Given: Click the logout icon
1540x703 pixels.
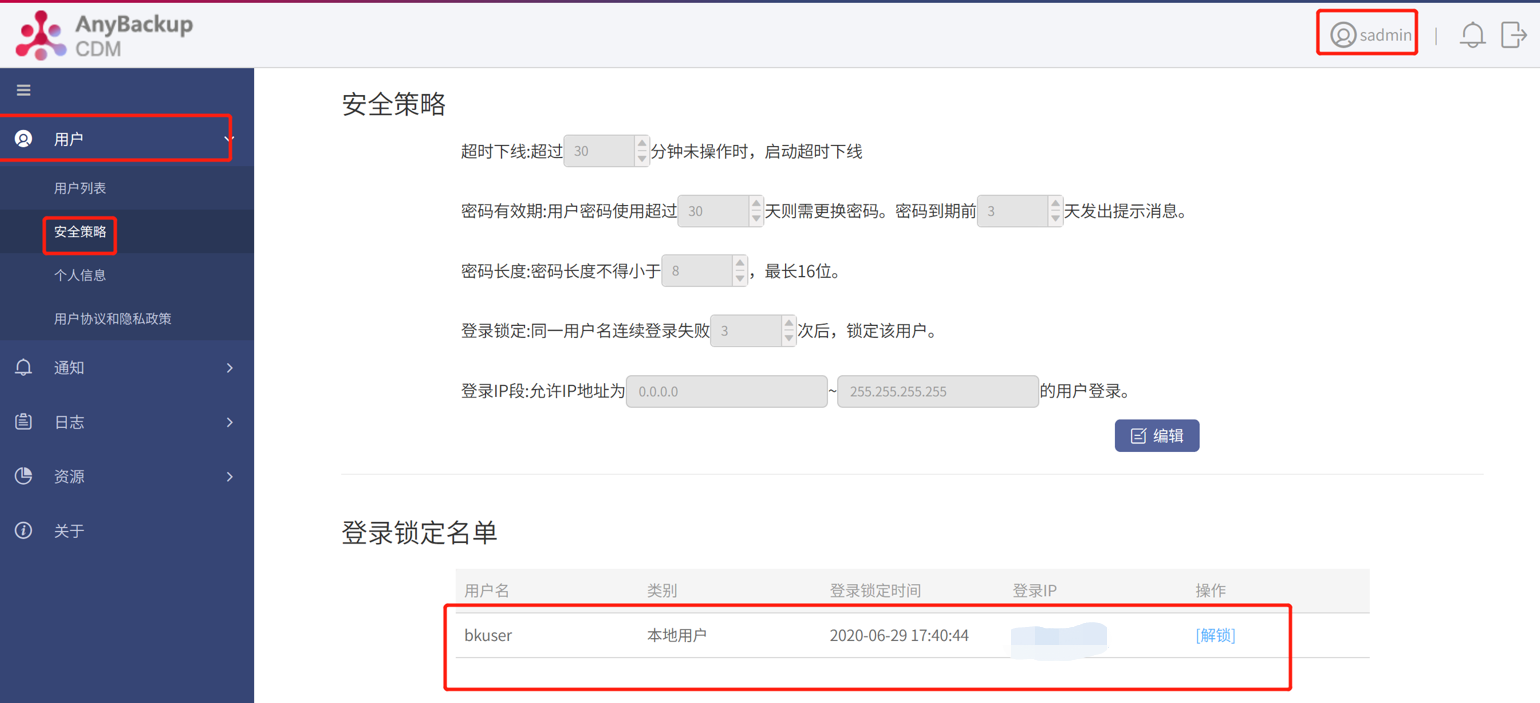Looking at the screenshot, I should coord(1514,33).
